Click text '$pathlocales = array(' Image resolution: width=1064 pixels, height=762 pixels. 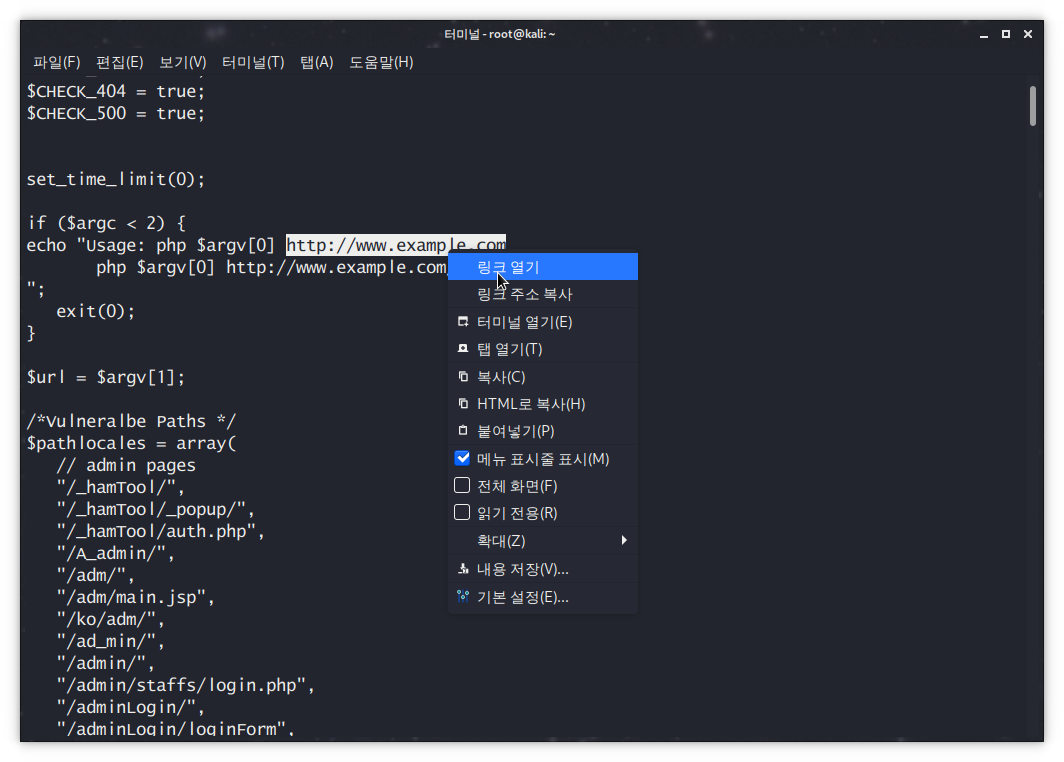tap(131, 443)
